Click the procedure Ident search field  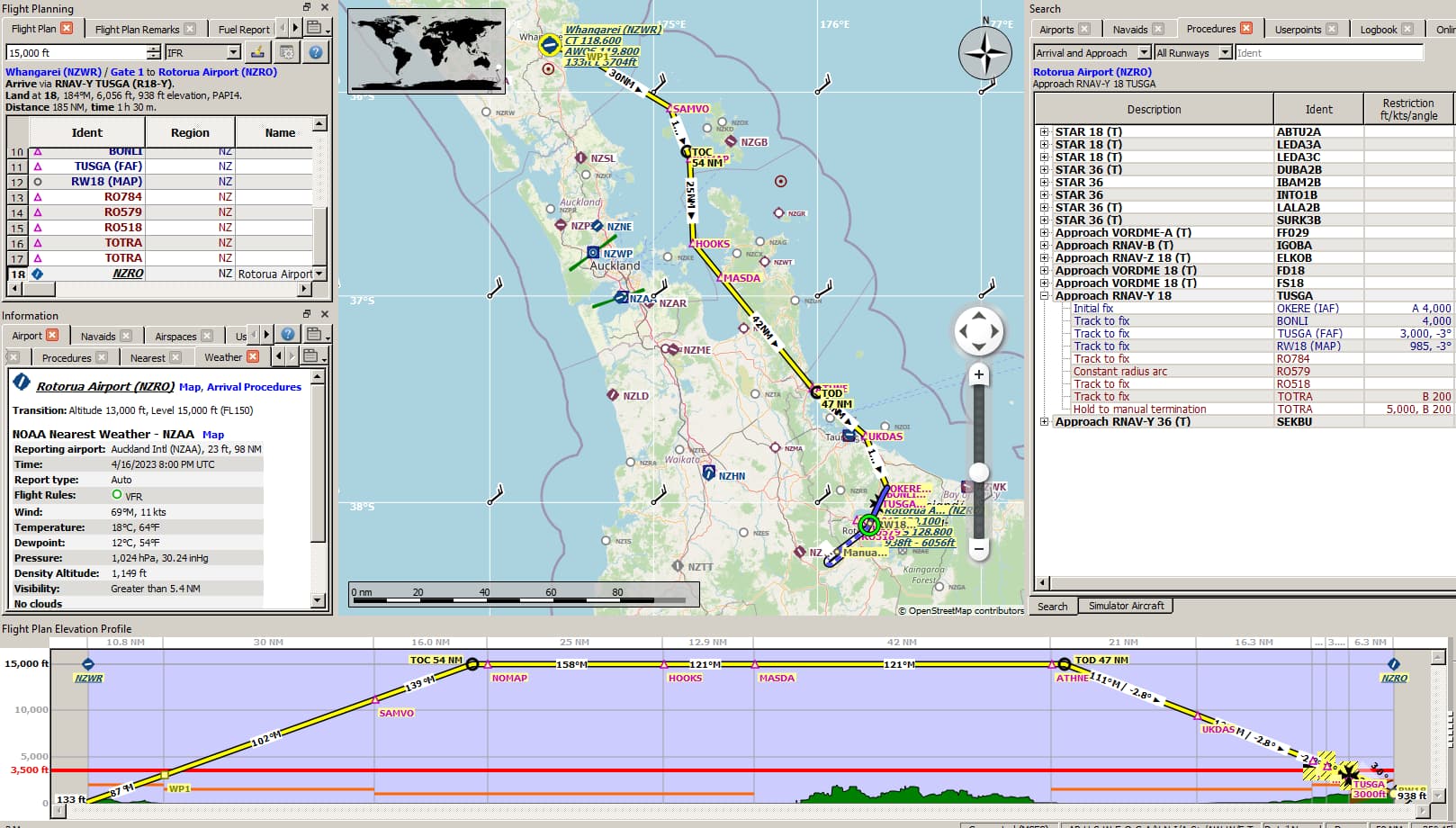tap(1328, 53)
